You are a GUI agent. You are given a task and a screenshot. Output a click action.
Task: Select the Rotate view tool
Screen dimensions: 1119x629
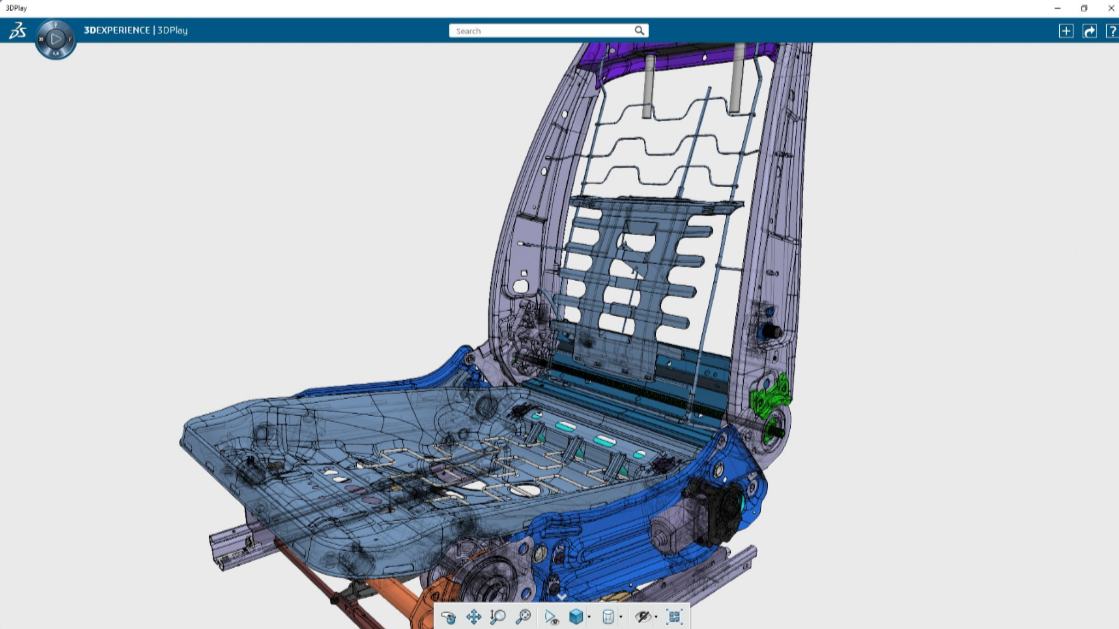click(449, 617)
